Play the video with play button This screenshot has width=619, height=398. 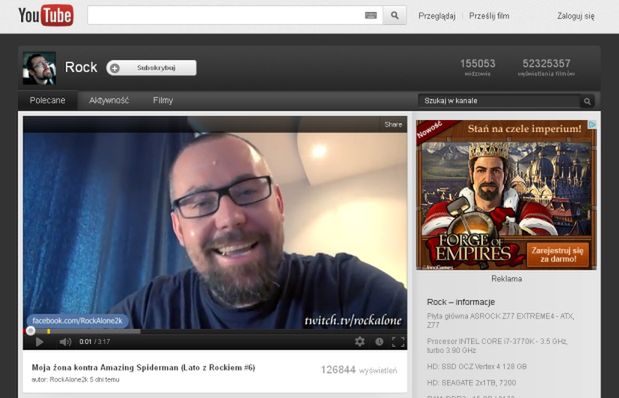click(x=39, y=342)
